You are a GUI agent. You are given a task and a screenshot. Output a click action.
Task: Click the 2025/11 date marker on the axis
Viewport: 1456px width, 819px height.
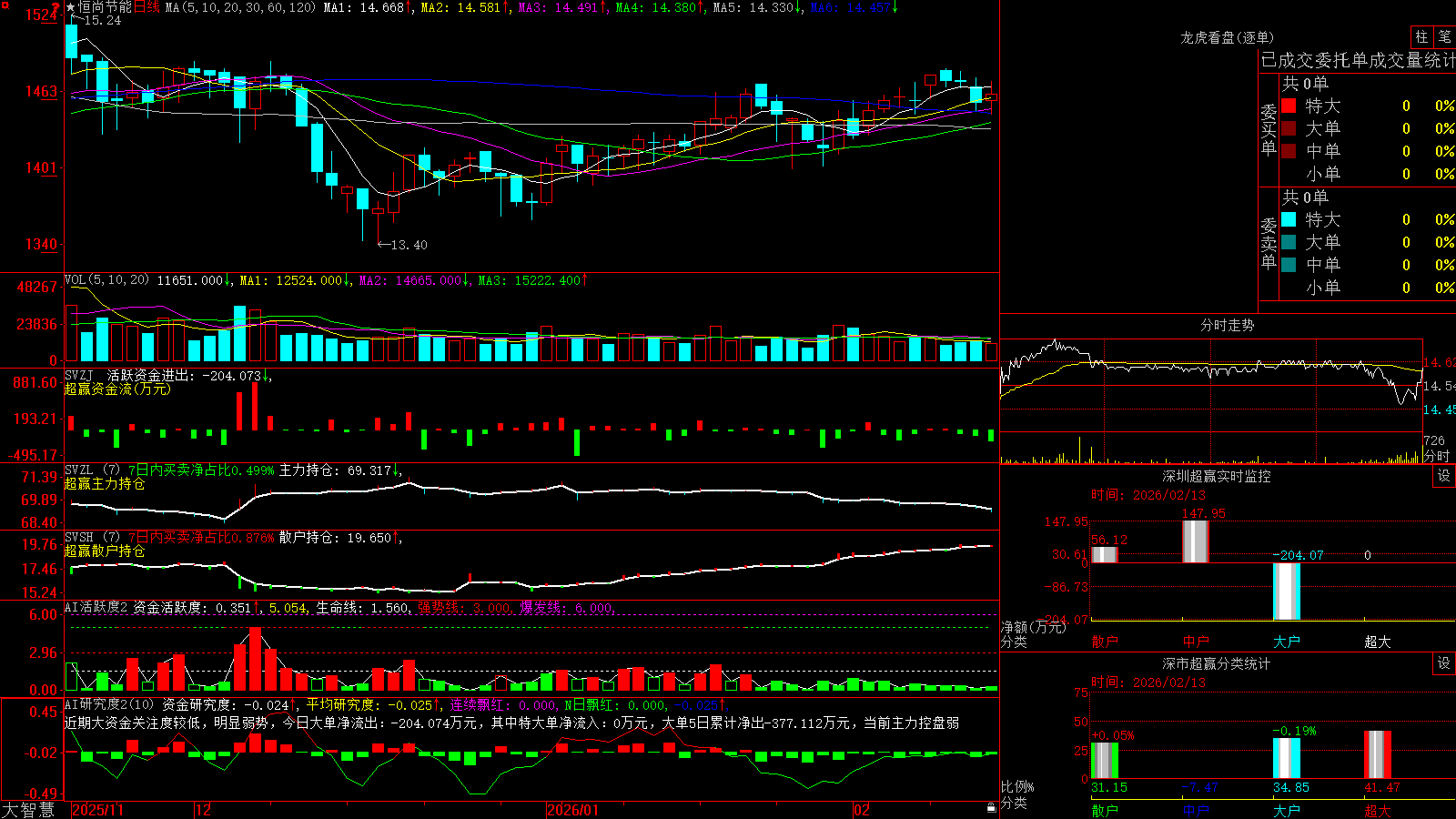click(x=97, y=810)
